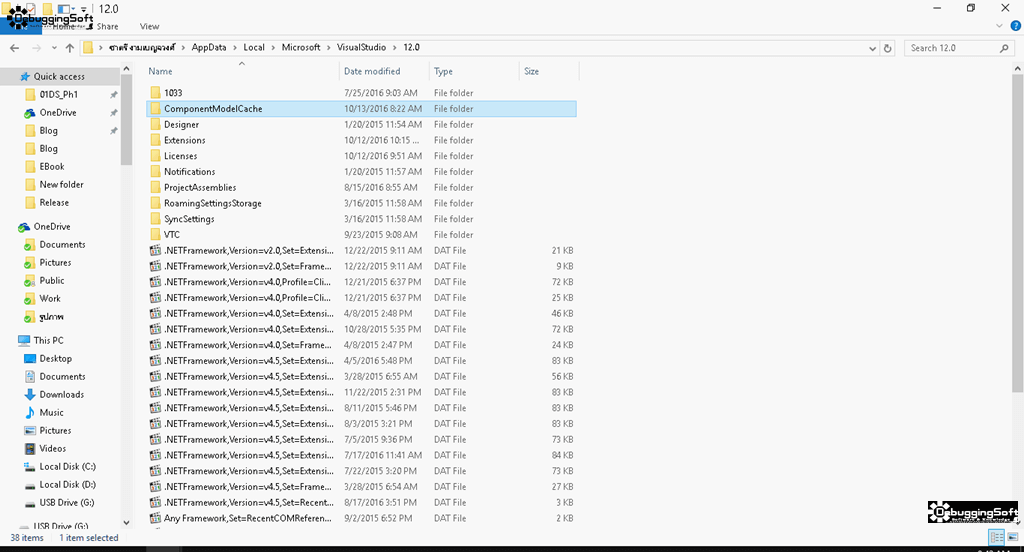Open pinned OneDrive under Quick access

pos(57,112)
